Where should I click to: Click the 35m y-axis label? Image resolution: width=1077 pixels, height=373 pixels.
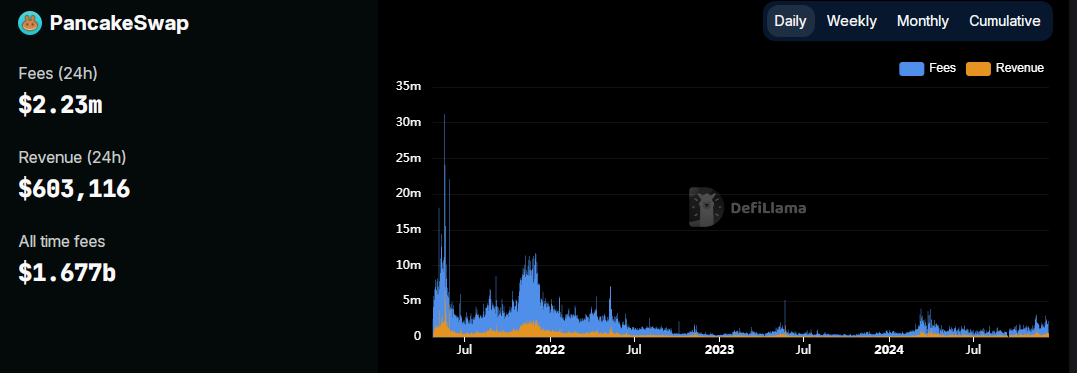click(409, 86)
